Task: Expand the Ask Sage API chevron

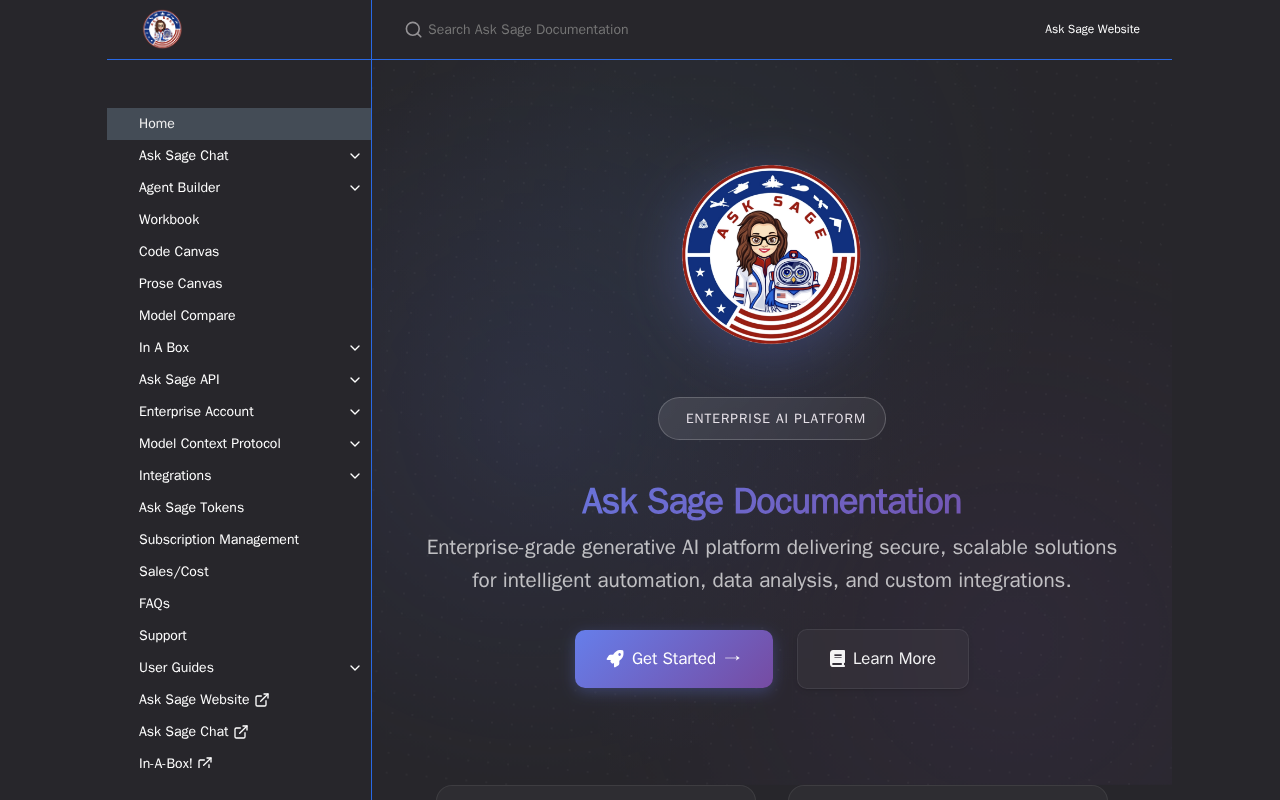Action: [355, 380]
